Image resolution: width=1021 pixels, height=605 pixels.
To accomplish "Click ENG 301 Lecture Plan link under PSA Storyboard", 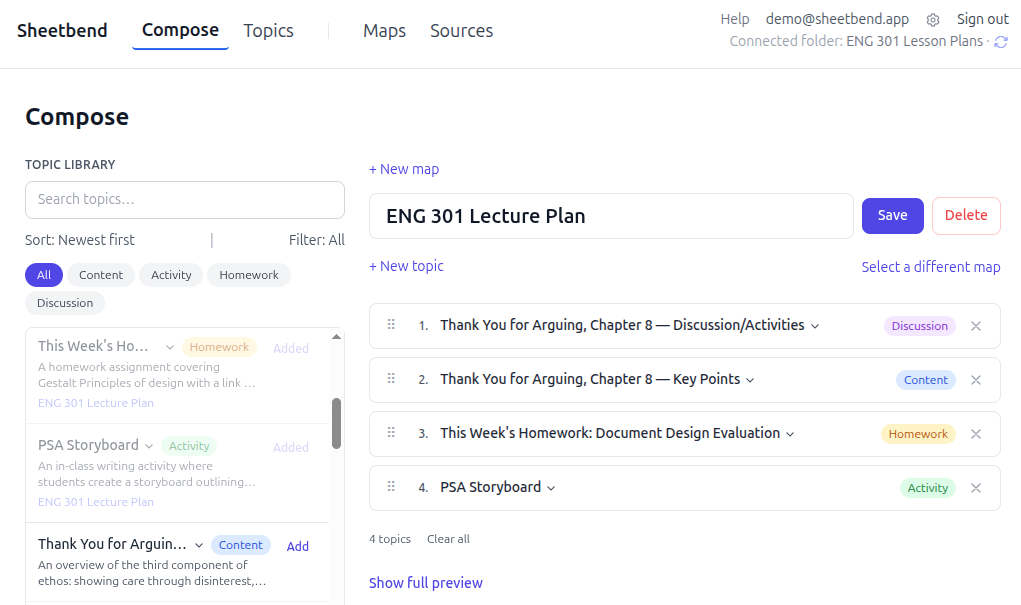I will 96,502.
